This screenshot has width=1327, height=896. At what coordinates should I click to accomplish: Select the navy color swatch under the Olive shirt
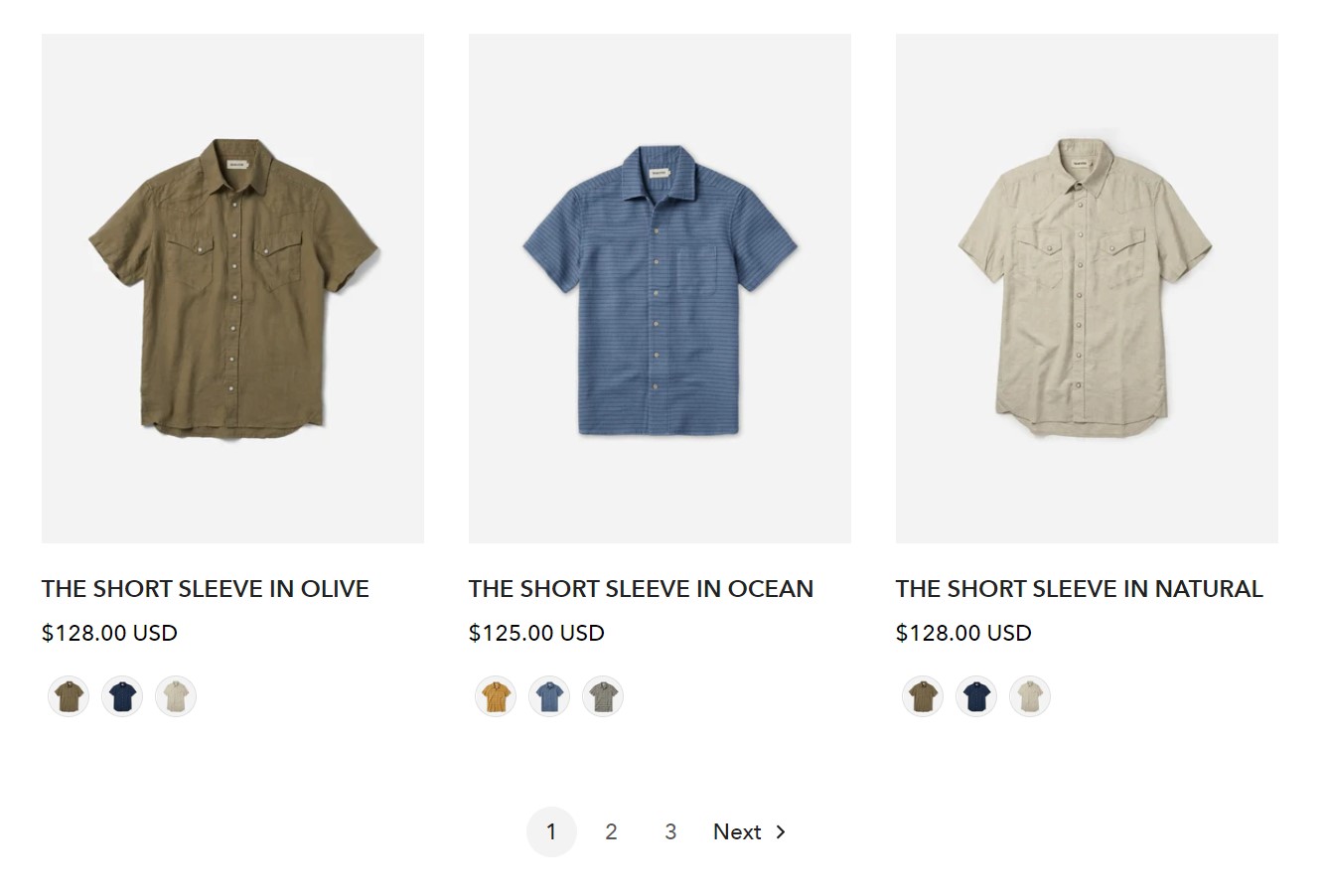point(121,696)
